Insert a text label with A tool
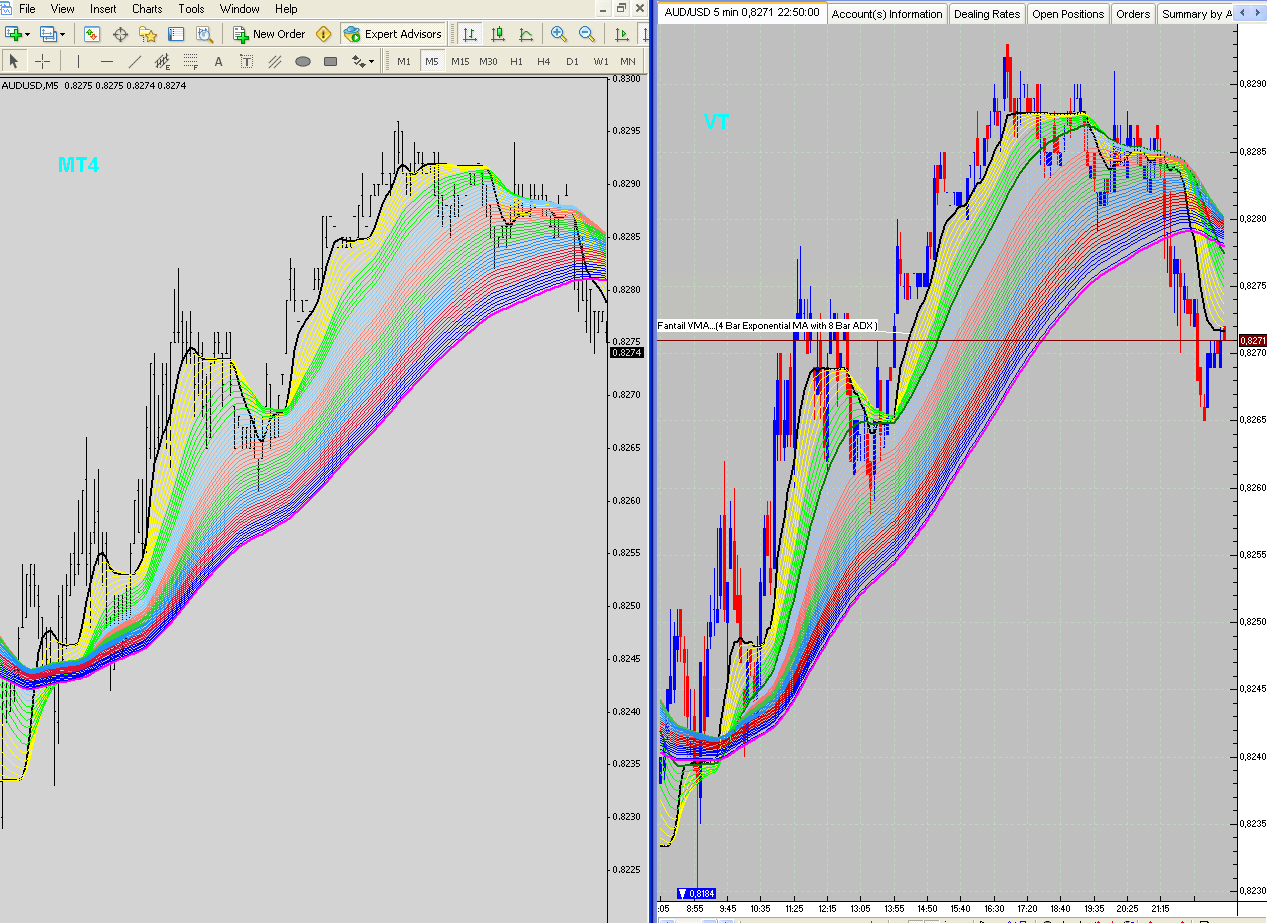 [x=219, y=61]
